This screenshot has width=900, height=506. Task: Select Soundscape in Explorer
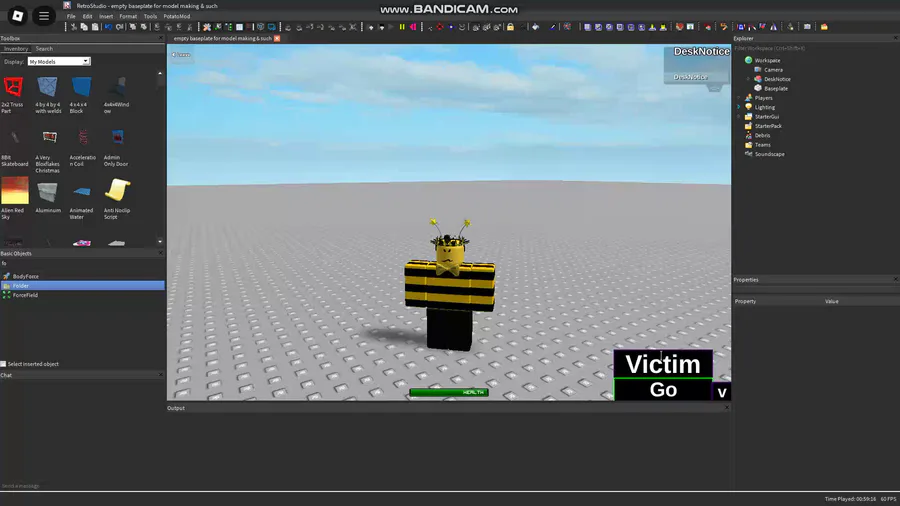pos(769,154)
